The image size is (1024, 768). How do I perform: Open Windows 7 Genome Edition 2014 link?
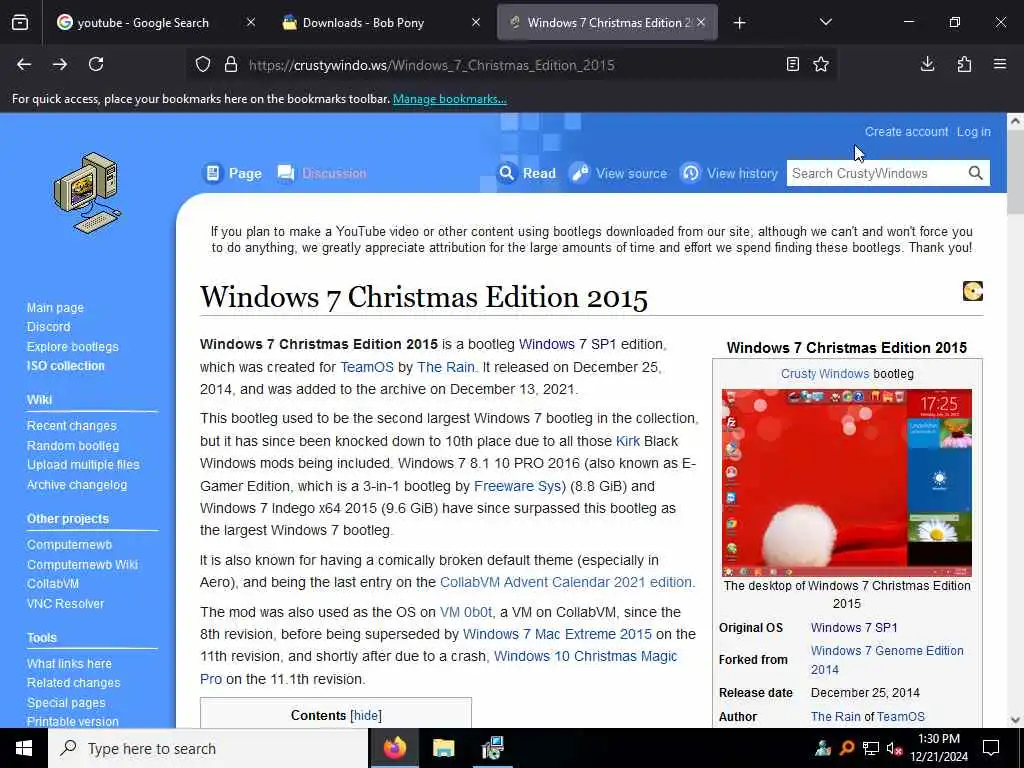pyautogui.click(x=887, y=660)
